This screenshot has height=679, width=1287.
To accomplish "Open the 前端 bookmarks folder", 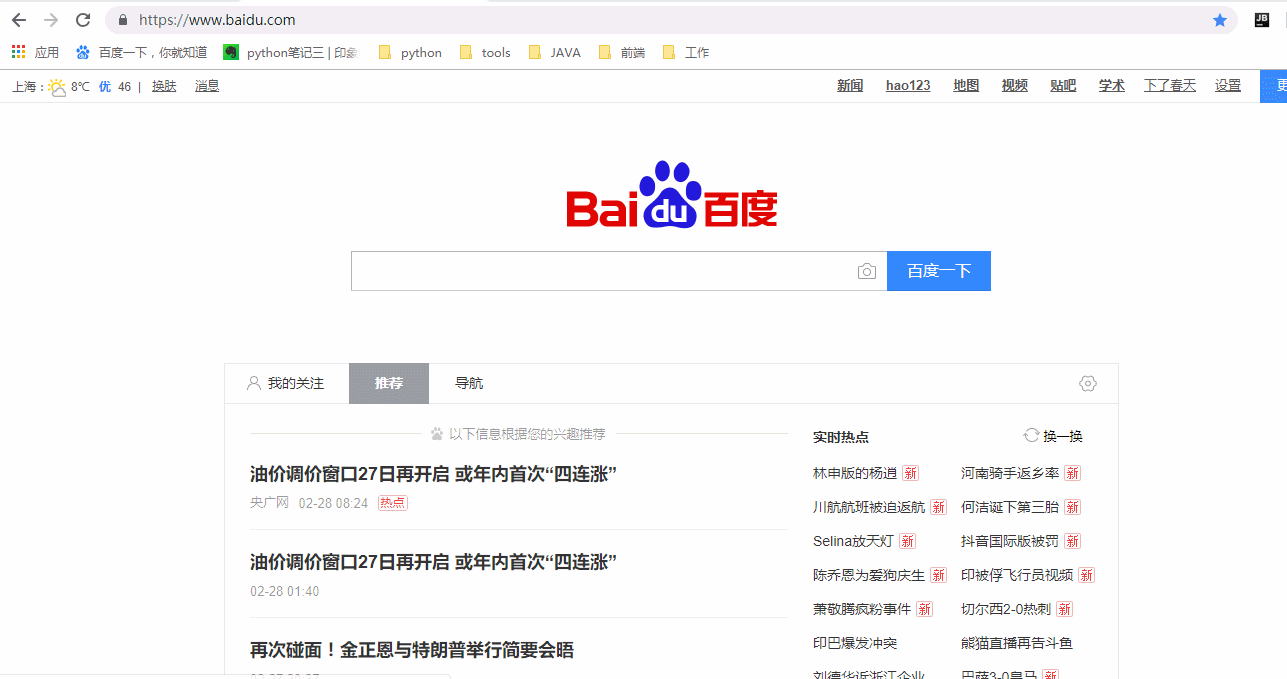I will [621, 52].
